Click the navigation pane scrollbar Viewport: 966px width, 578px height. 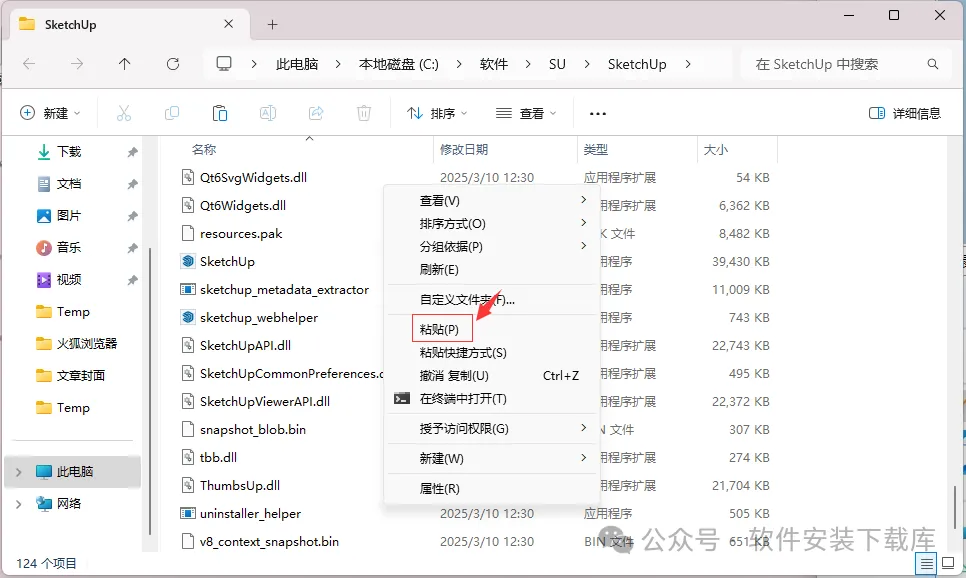[x=150, y=391]
